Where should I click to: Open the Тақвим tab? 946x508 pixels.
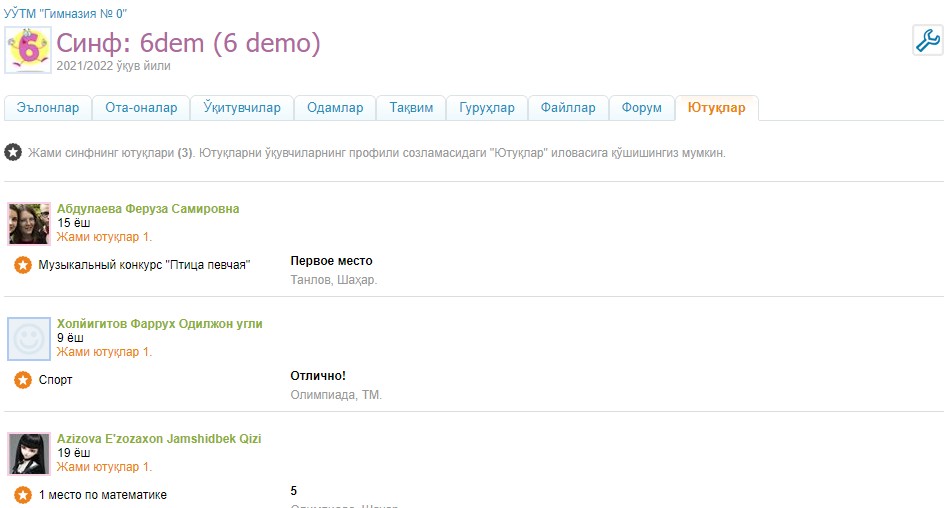[x=411, y=108]
